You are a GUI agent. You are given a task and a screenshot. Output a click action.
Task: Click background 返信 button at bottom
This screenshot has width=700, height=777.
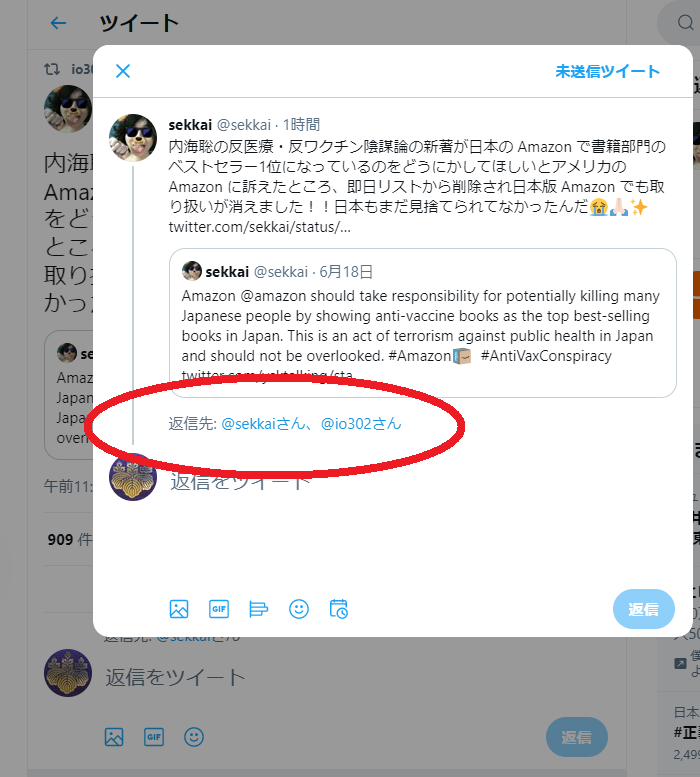pyautogui.click(x=577, y=737)
